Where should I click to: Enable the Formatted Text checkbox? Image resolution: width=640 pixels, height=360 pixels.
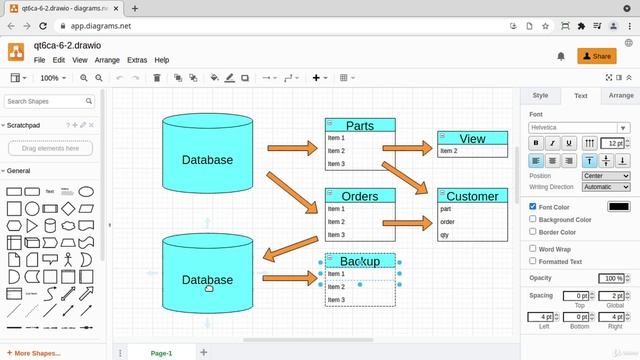533,261
